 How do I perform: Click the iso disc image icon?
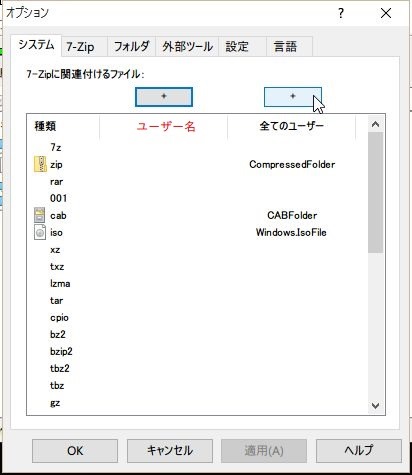40,232
